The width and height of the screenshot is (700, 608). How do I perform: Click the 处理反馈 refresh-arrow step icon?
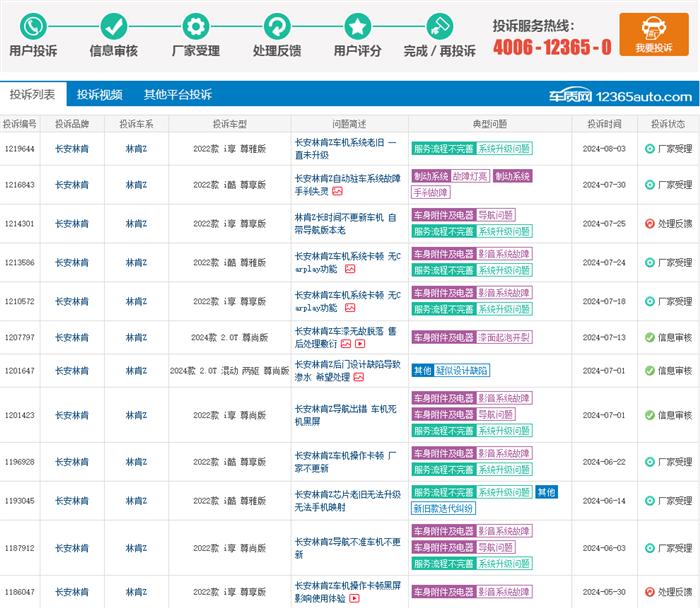click(x=277, y=26)
